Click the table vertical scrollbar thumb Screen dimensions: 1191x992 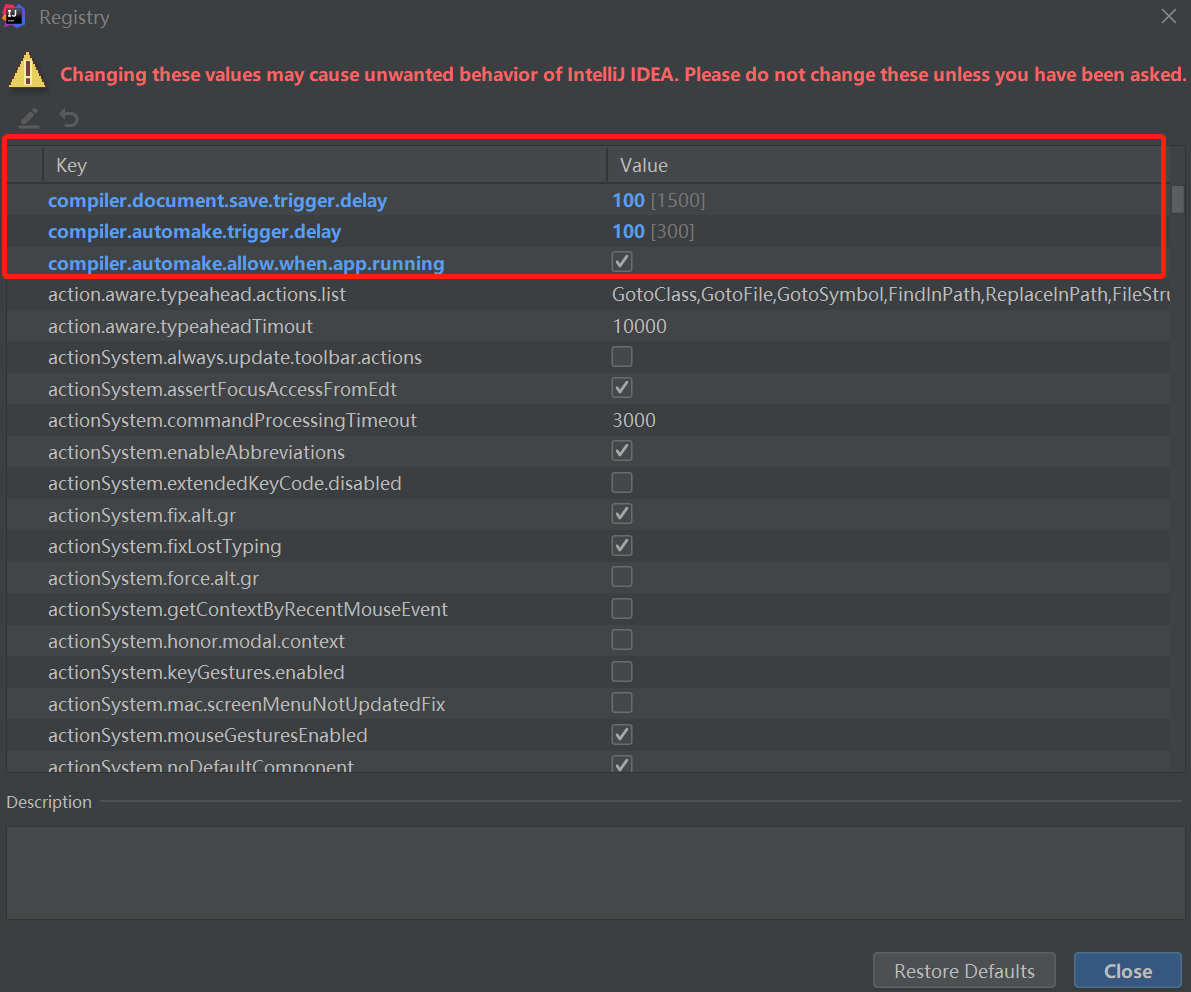(1177, 199)
